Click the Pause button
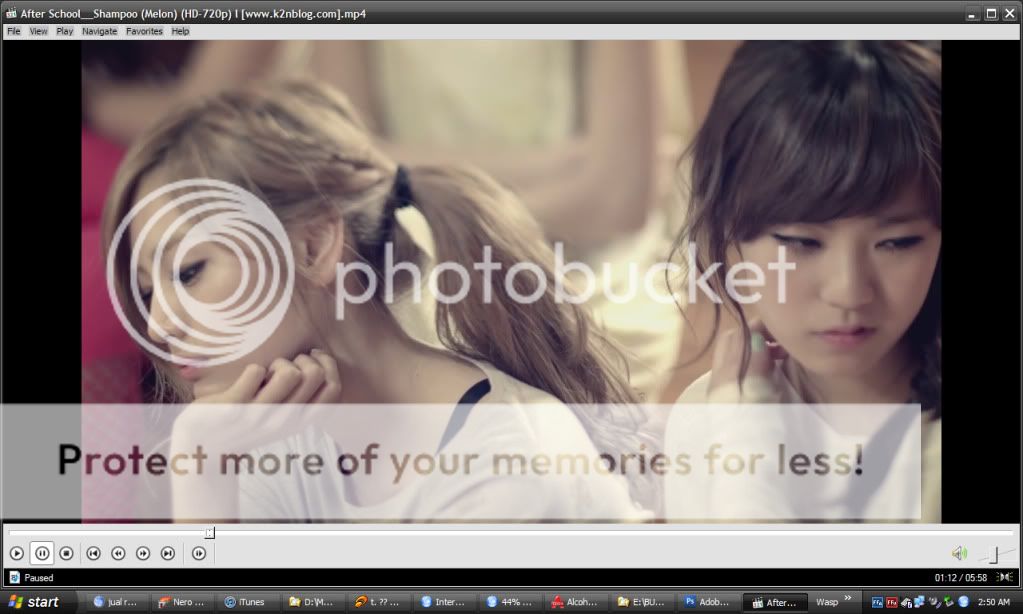Viewport: 1023px width, 614px height. [x=42, y=553]
